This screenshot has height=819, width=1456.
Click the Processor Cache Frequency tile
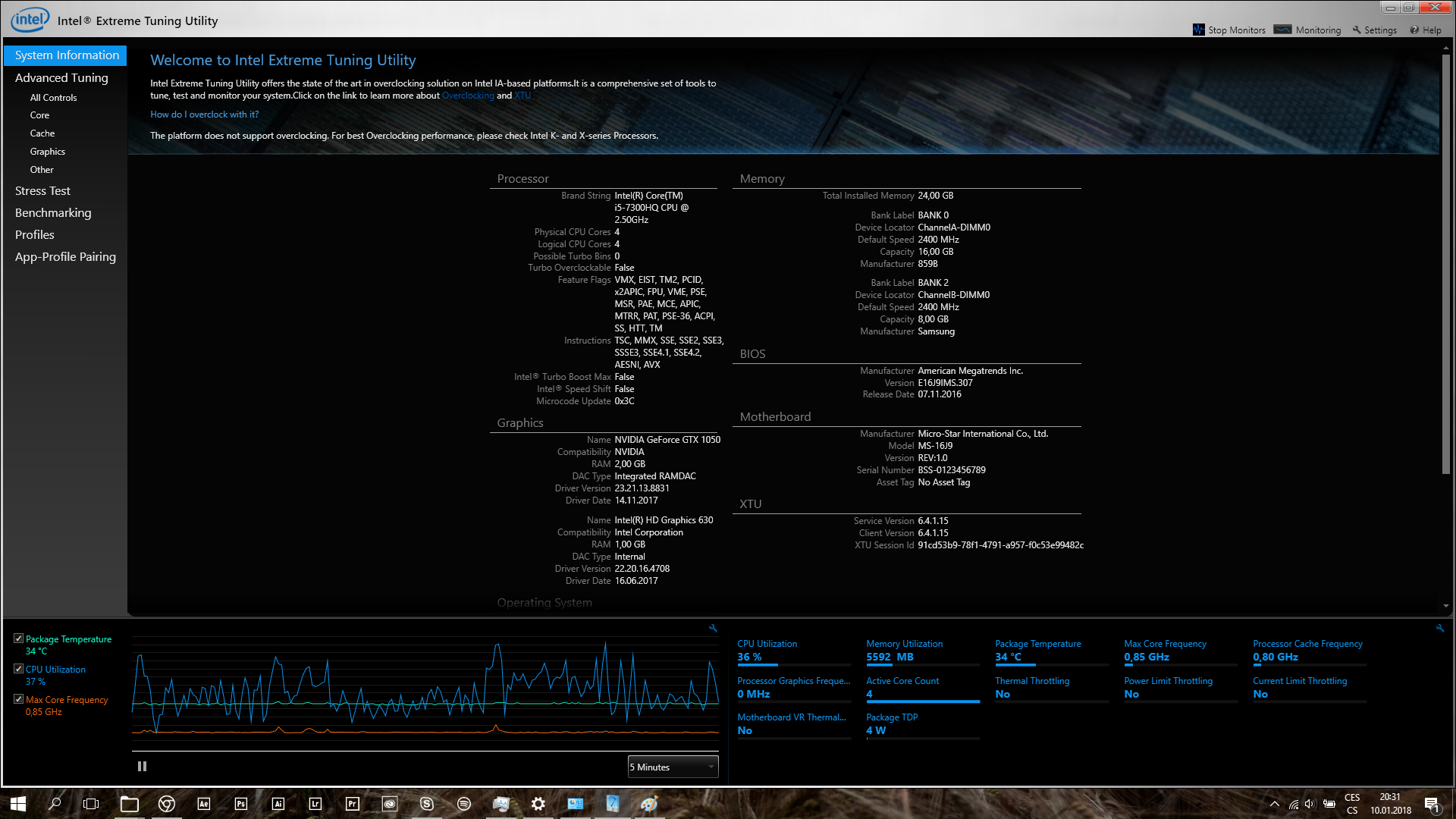click(1310, 651)
